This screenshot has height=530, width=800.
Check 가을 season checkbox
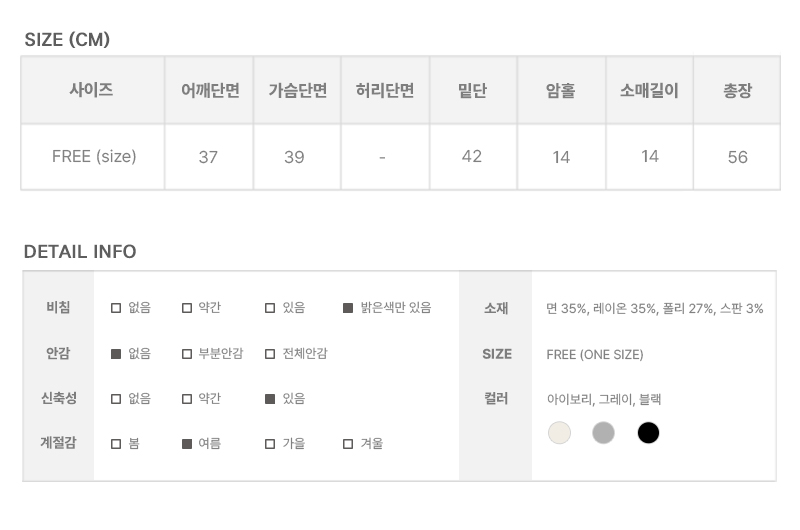pos(270,444)
